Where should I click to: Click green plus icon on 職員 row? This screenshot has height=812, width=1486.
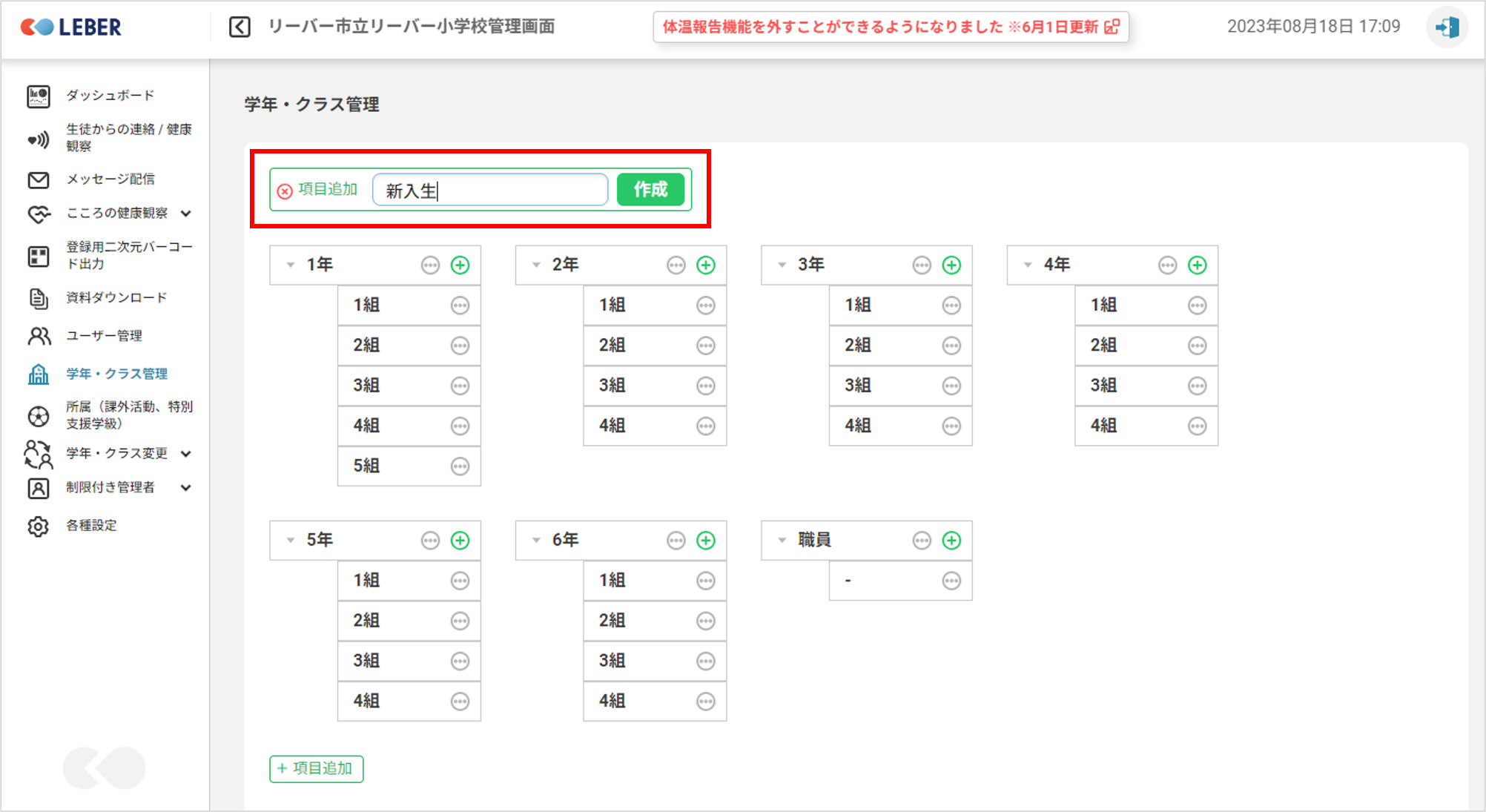click(x=951, y=540)
